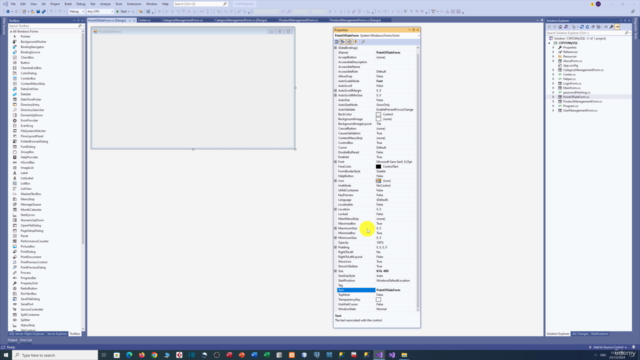Select the Panel control in Toolbox
The width and height of the screenshot is (640, 360).
24,236
